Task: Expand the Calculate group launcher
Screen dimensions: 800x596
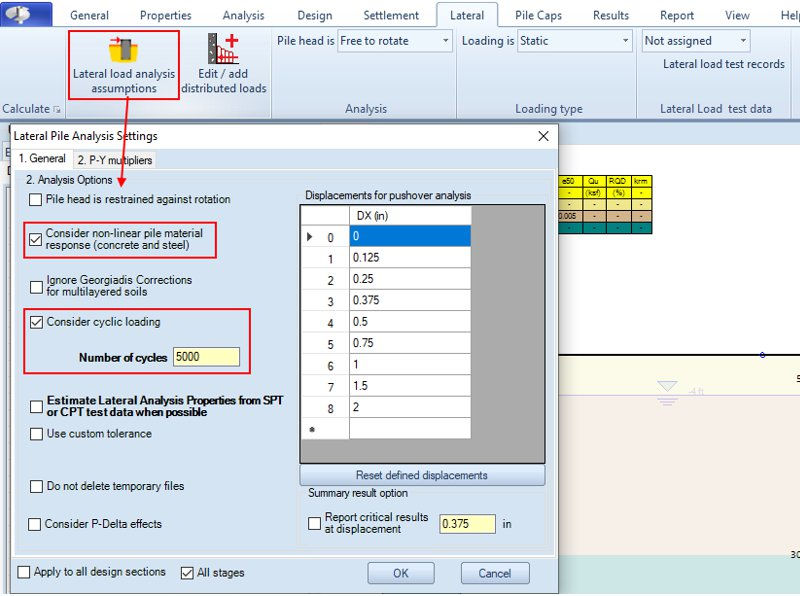Action: pyautogui.click(x=57, y=109)
